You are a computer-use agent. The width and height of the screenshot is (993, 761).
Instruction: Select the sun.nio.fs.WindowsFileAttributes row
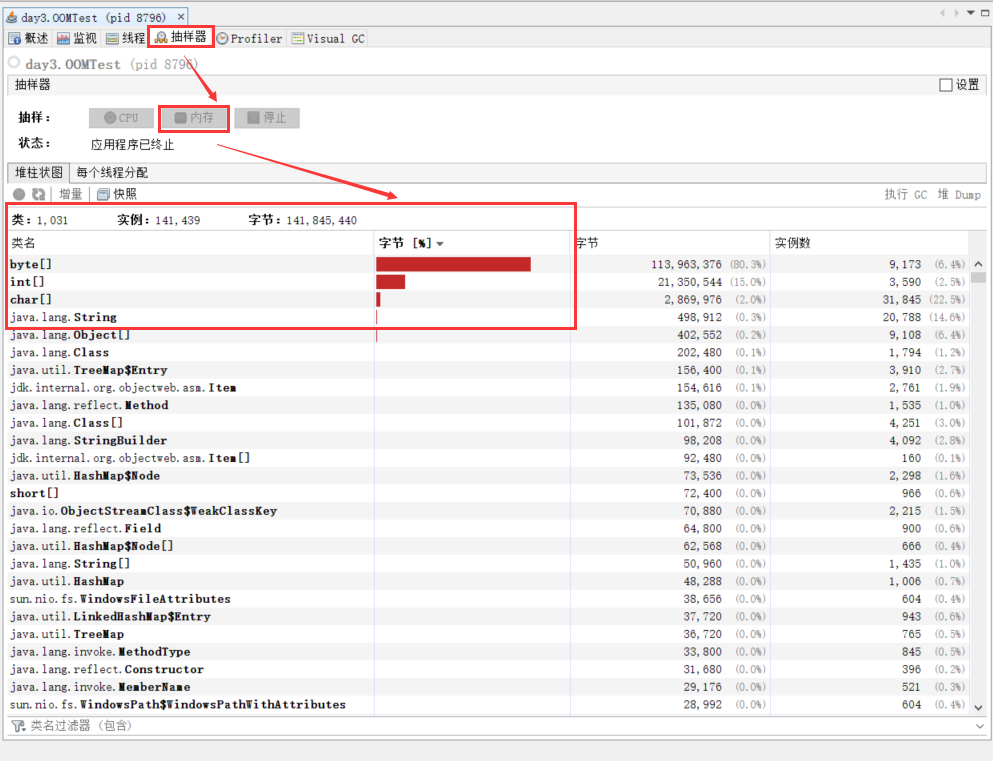pos(488,599)
